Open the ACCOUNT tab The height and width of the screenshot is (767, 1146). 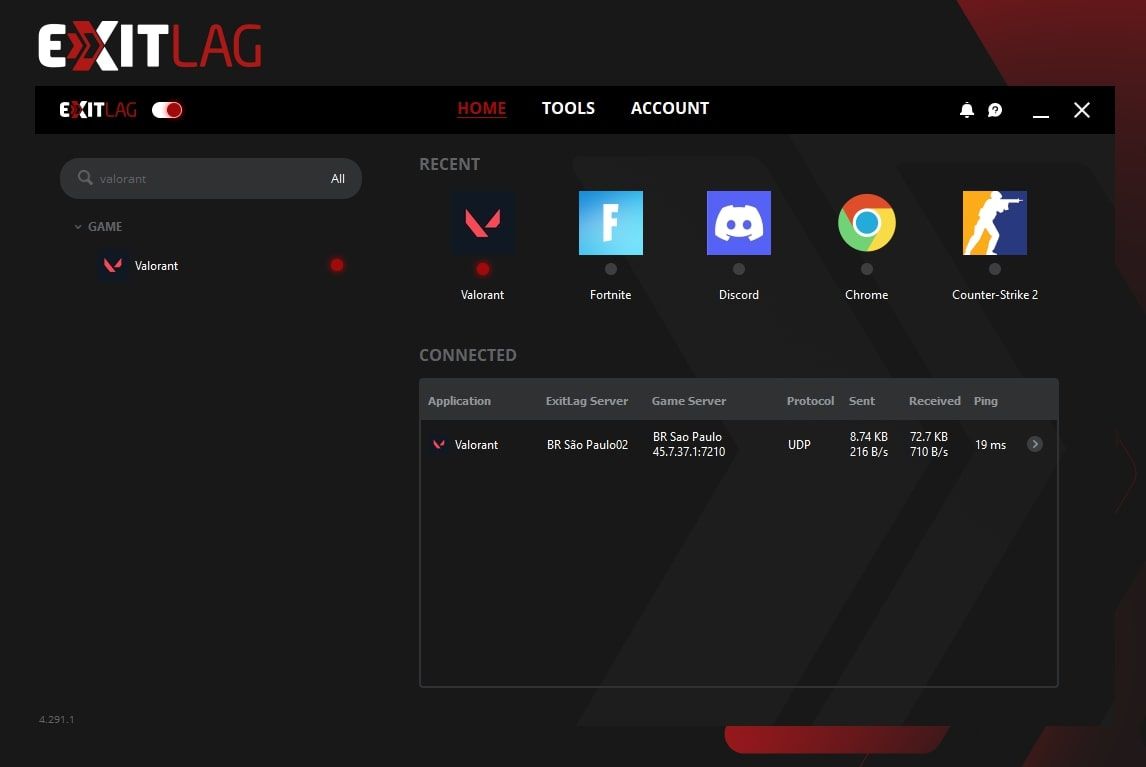(669, 108)
